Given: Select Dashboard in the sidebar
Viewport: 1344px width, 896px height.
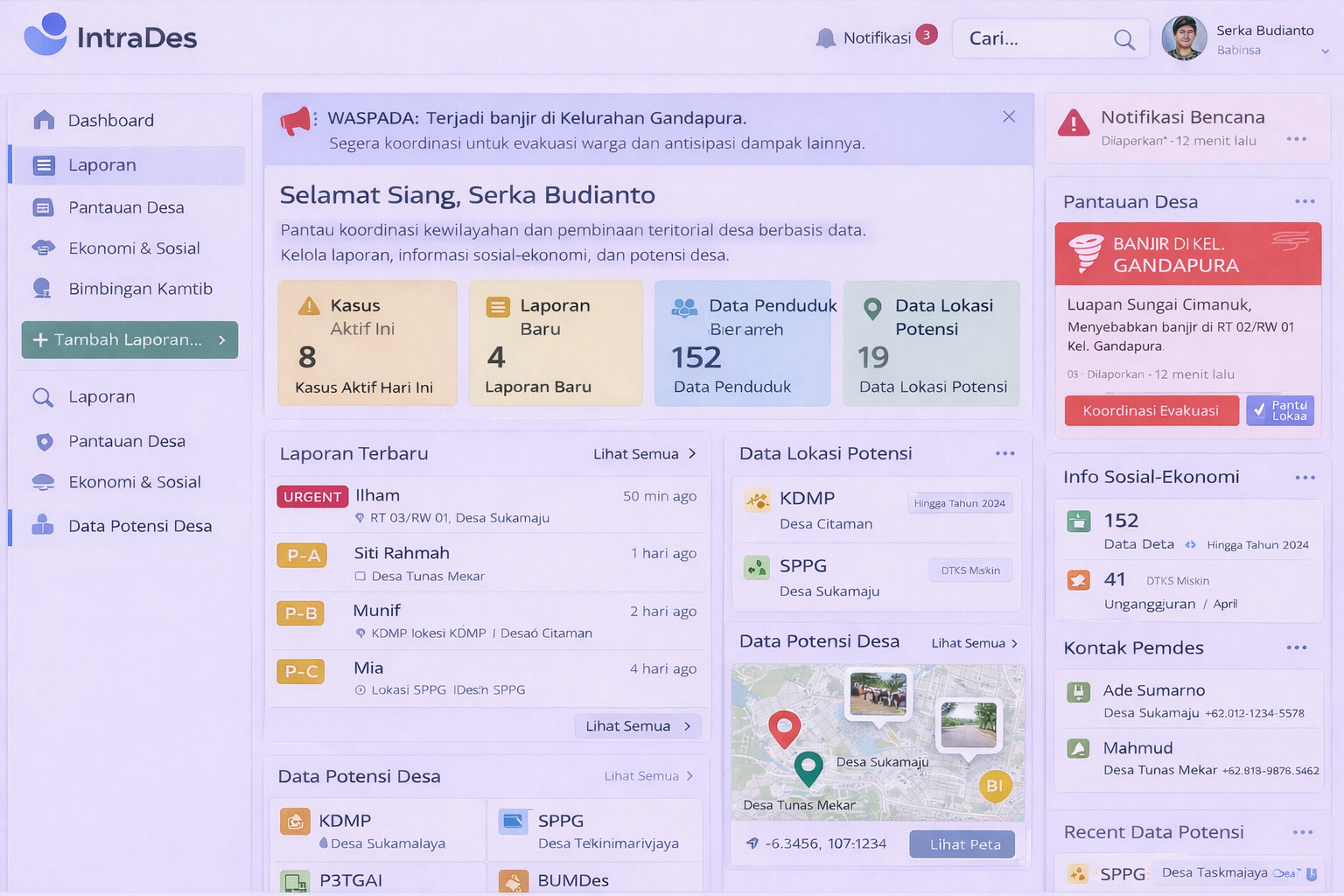Looking at the screenshot, I should (110, 121).
